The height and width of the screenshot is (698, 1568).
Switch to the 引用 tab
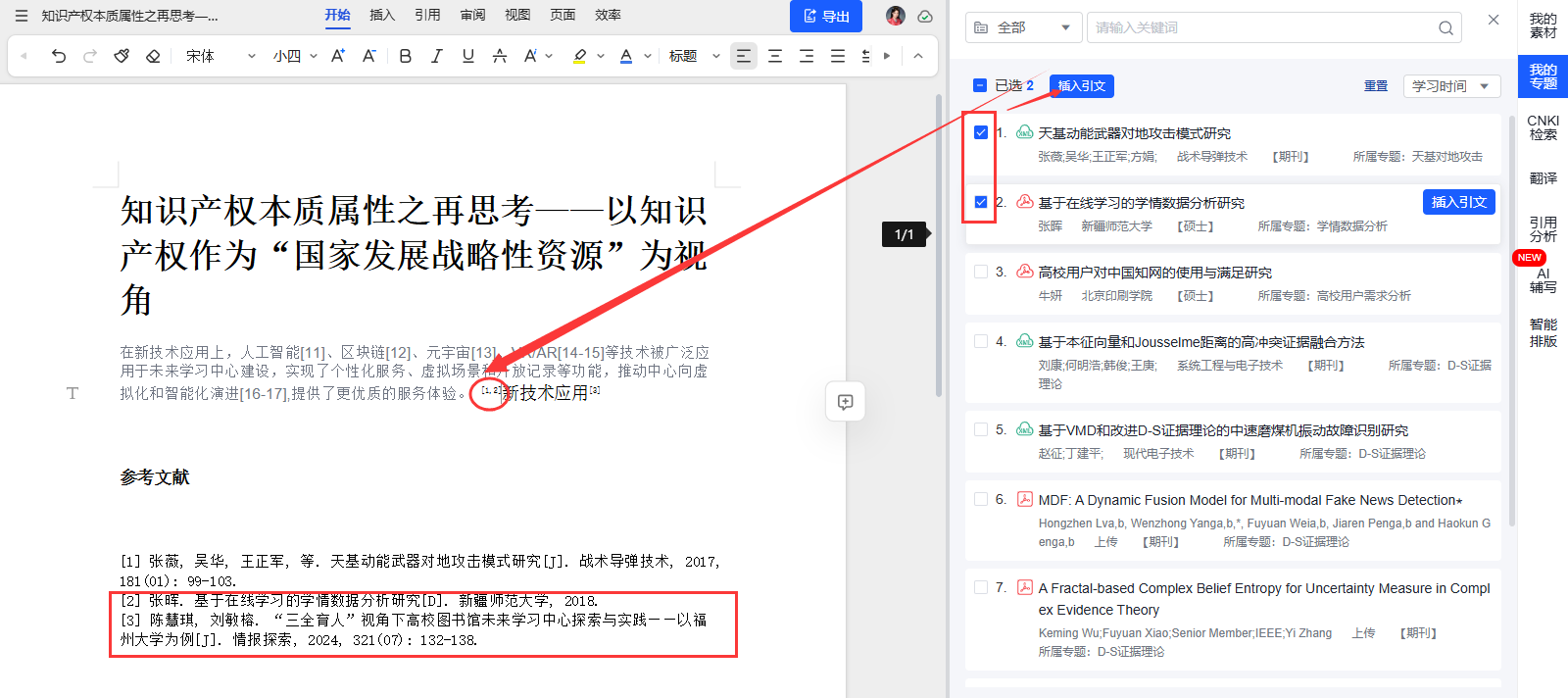(427, 15)
